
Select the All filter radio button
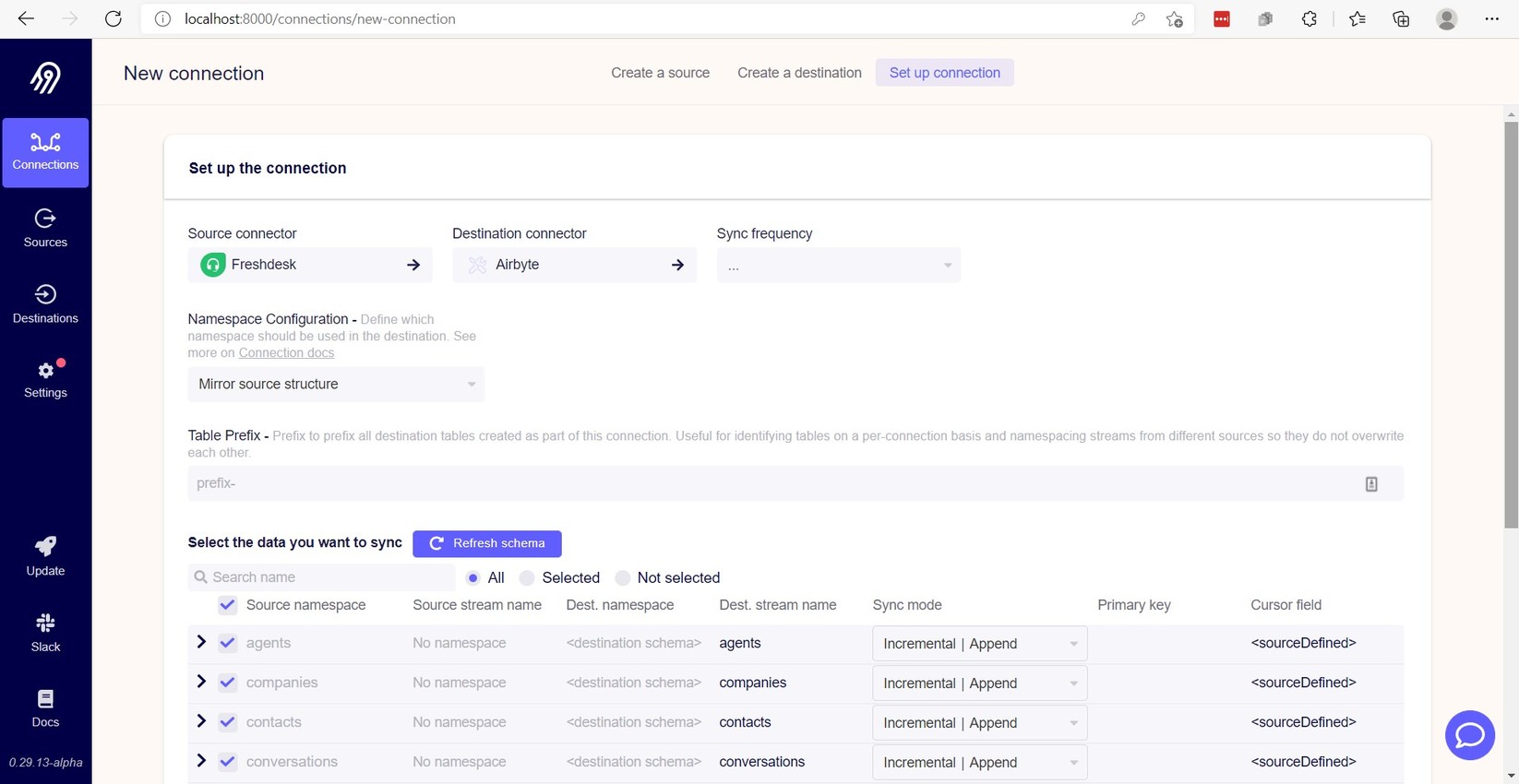[x=473, y=578]
